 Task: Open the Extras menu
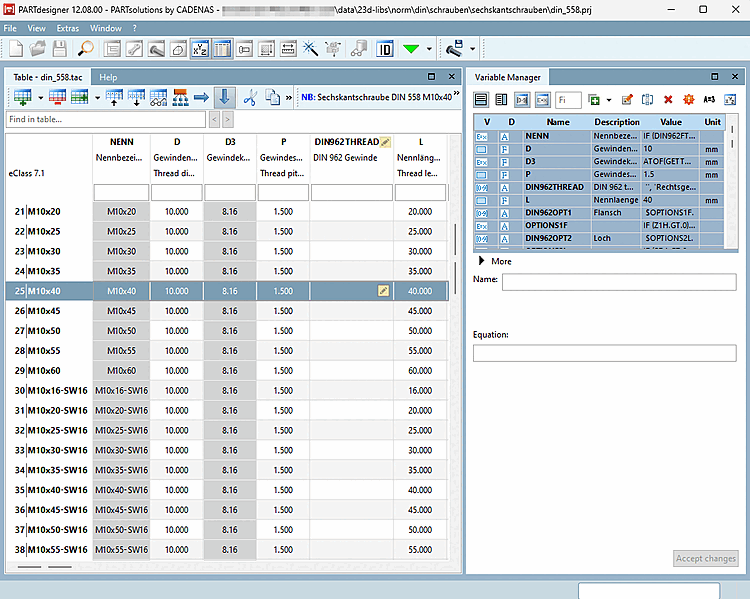click(x=68, y=28)
